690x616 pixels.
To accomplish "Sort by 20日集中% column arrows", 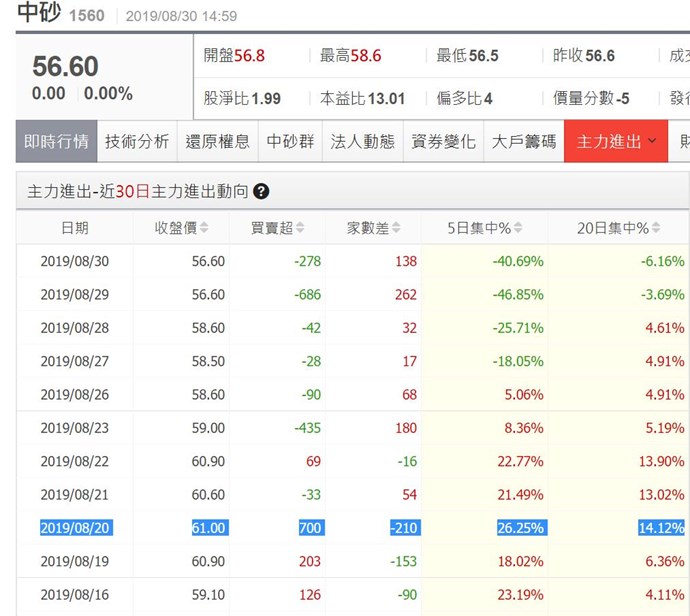I will [655, 229].
